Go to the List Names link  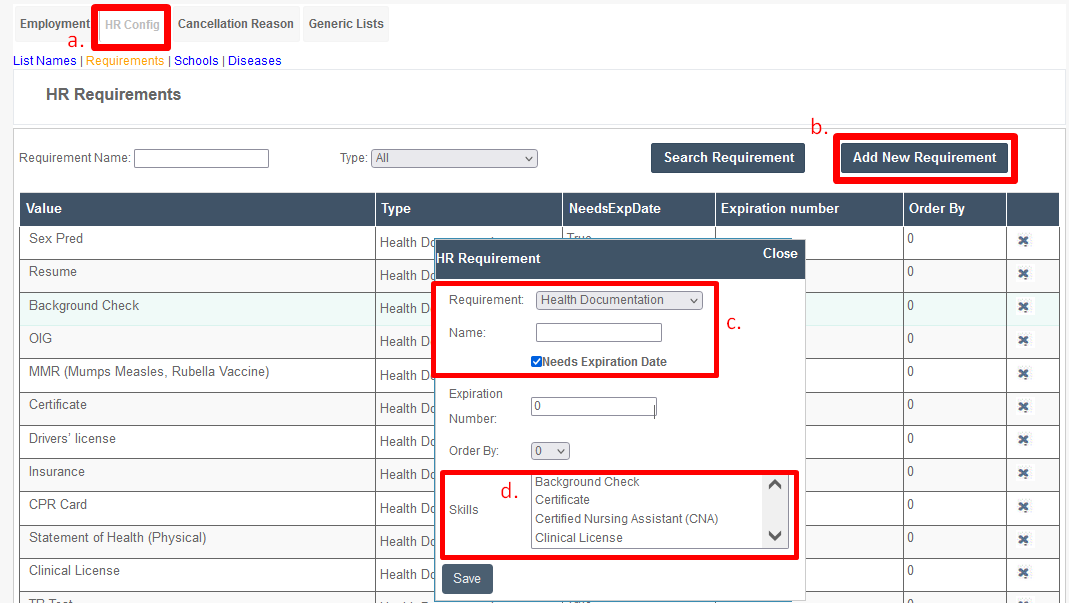pyautogui.click(x=45, y=61)
